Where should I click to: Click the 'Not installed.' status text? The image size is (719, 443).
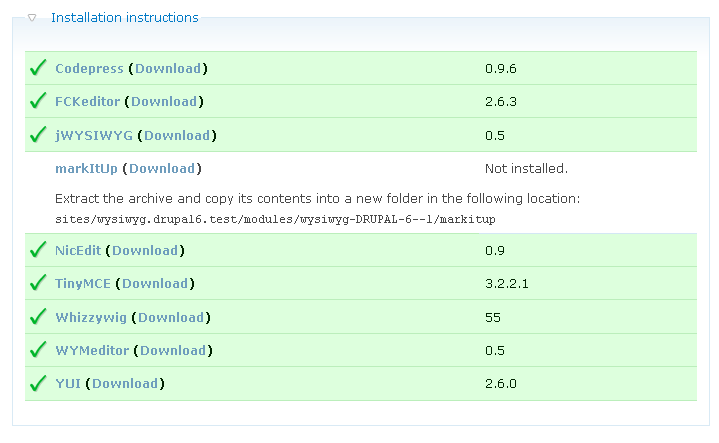pos(526,169)
